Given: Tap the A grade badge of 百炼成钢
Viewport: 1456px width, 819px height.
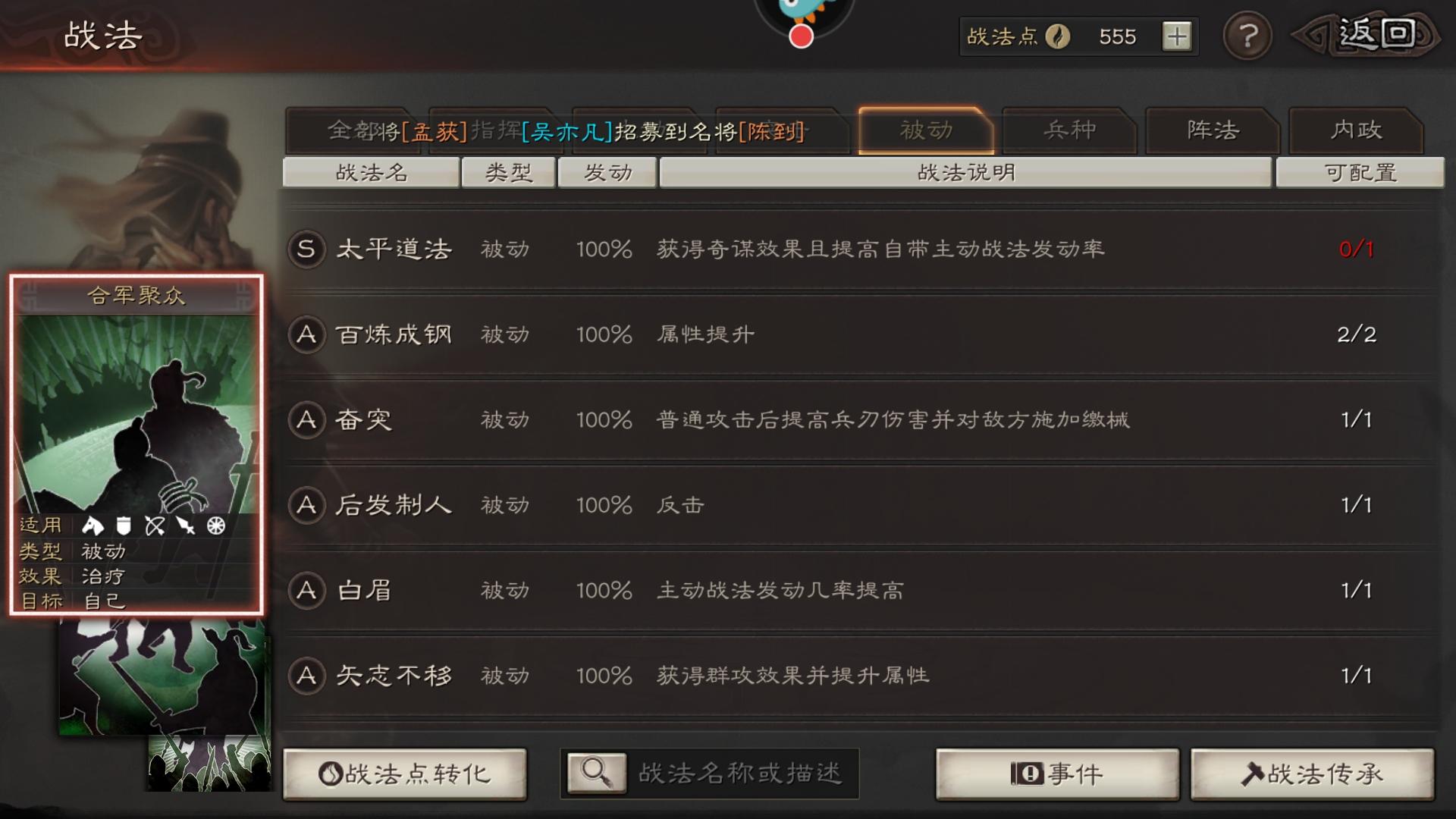Looking at the screenshot, I should tap(306, 334).
